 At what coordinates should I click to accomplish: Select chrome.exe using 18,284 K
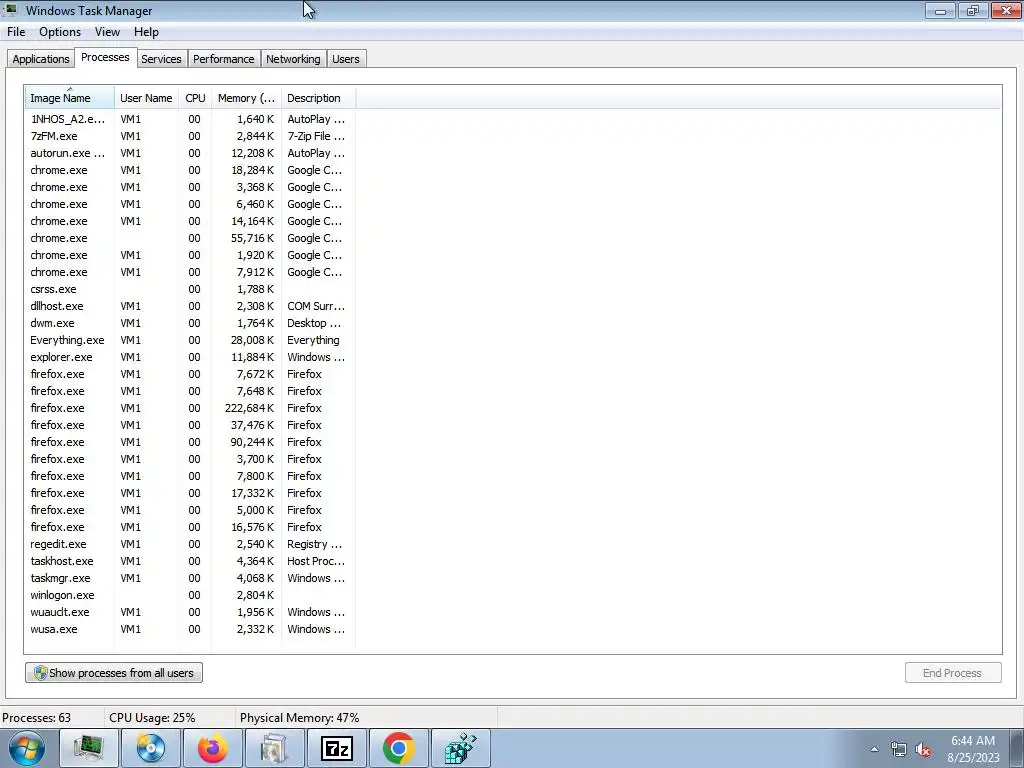[190, 170]
